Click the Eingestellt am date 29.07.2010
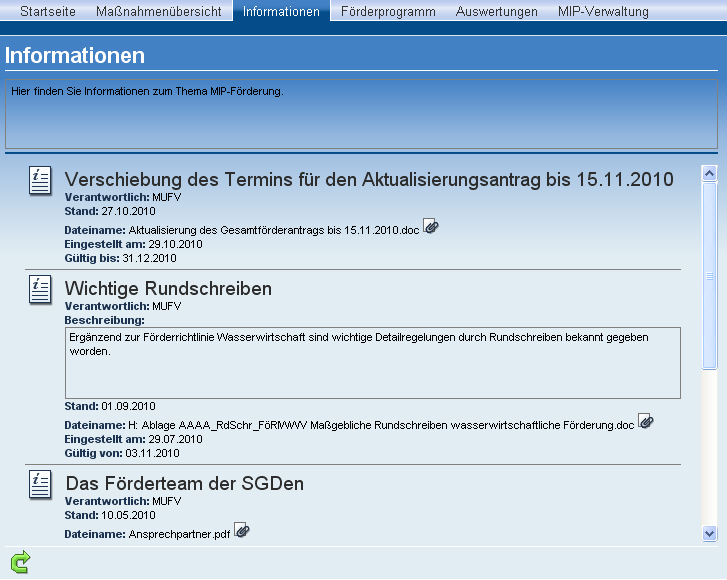The image size is (727, 580). coord(175,440)
